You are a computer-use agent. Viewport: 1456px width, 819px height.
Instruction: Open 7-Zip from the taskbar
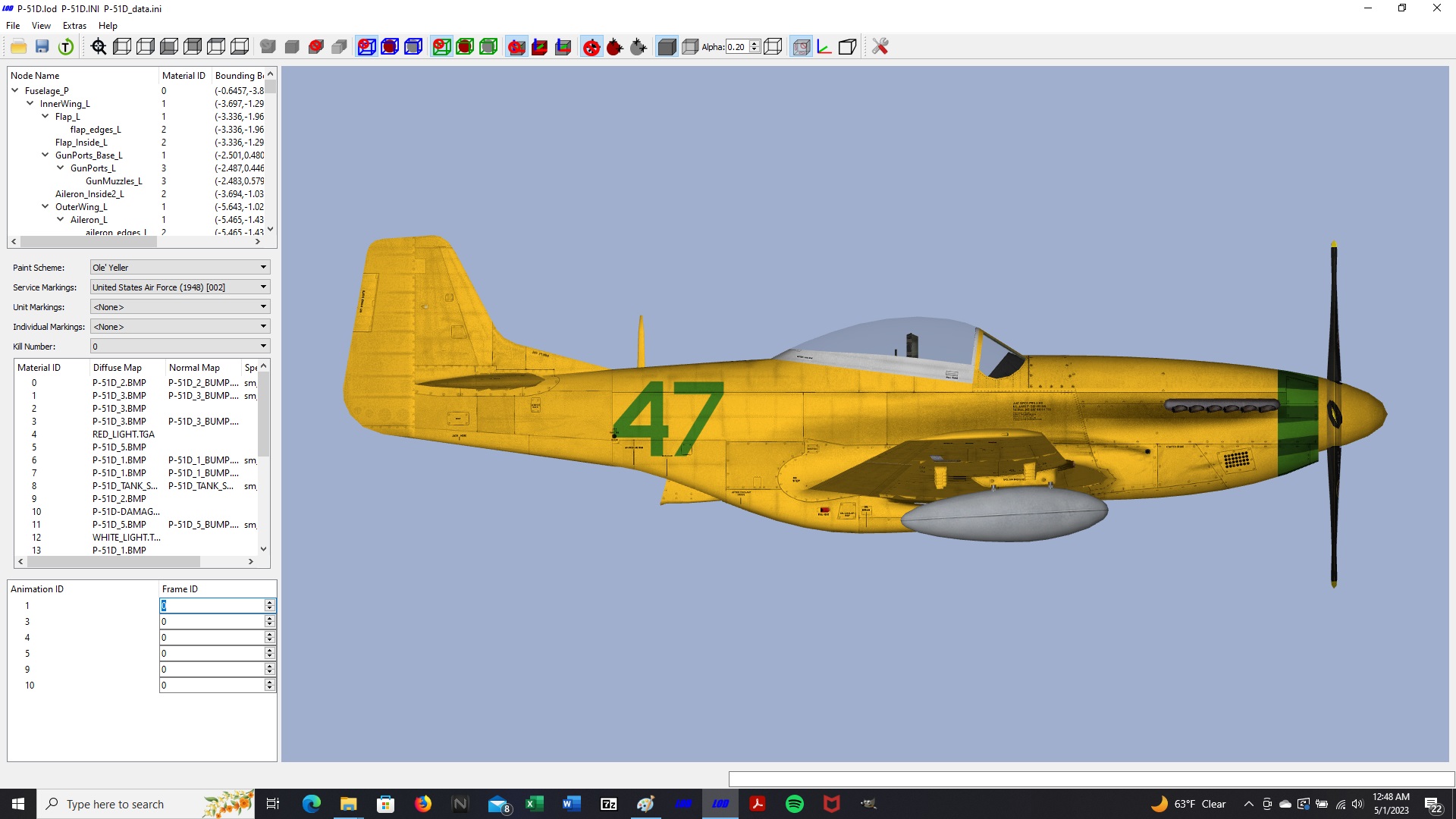coord(608,804)
